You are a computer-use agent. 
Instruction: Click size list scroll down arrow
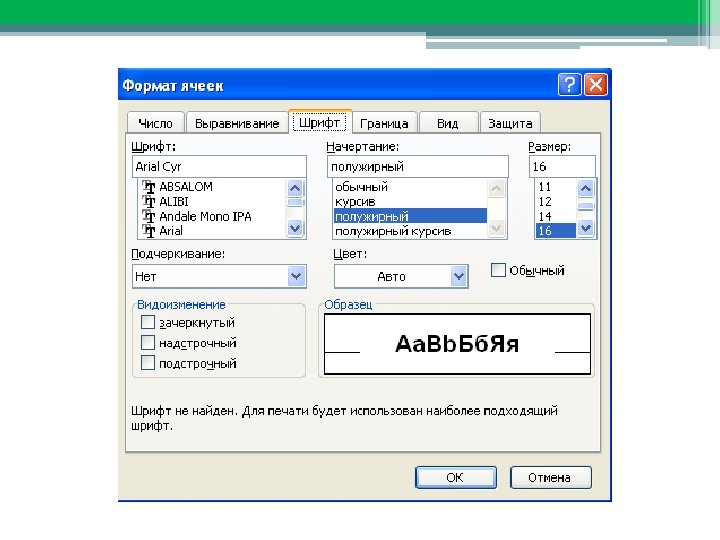tap(585, 228)
